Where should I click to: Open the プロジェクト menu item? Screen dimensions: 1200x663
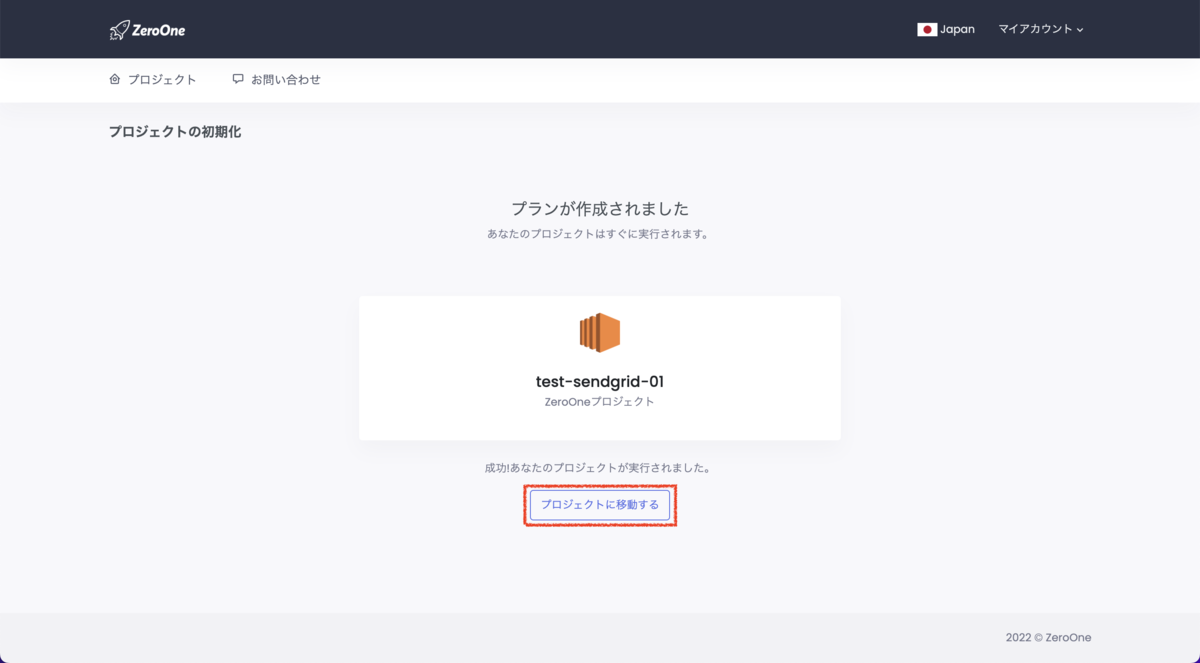[x=153, y=79]
